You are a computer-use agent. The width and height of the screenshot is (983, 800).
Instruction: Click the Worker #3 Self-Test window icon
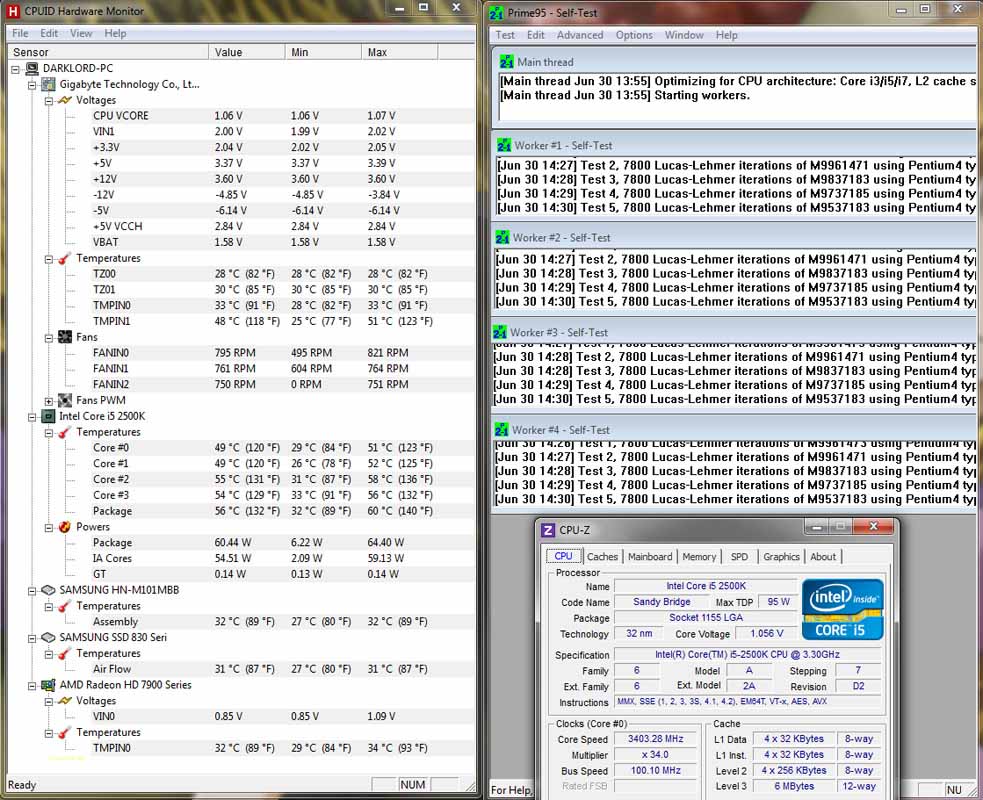coord(500,333)
